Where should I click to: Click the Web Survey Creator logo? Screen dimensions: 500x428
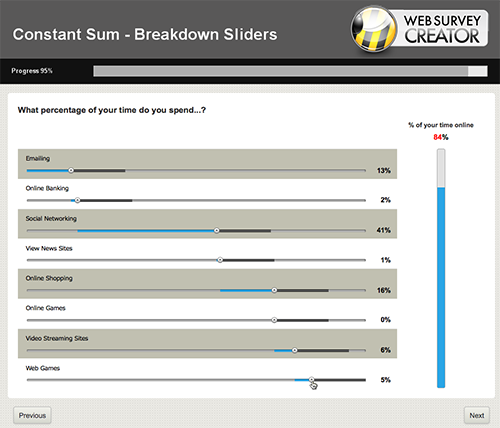coord(419,29)
